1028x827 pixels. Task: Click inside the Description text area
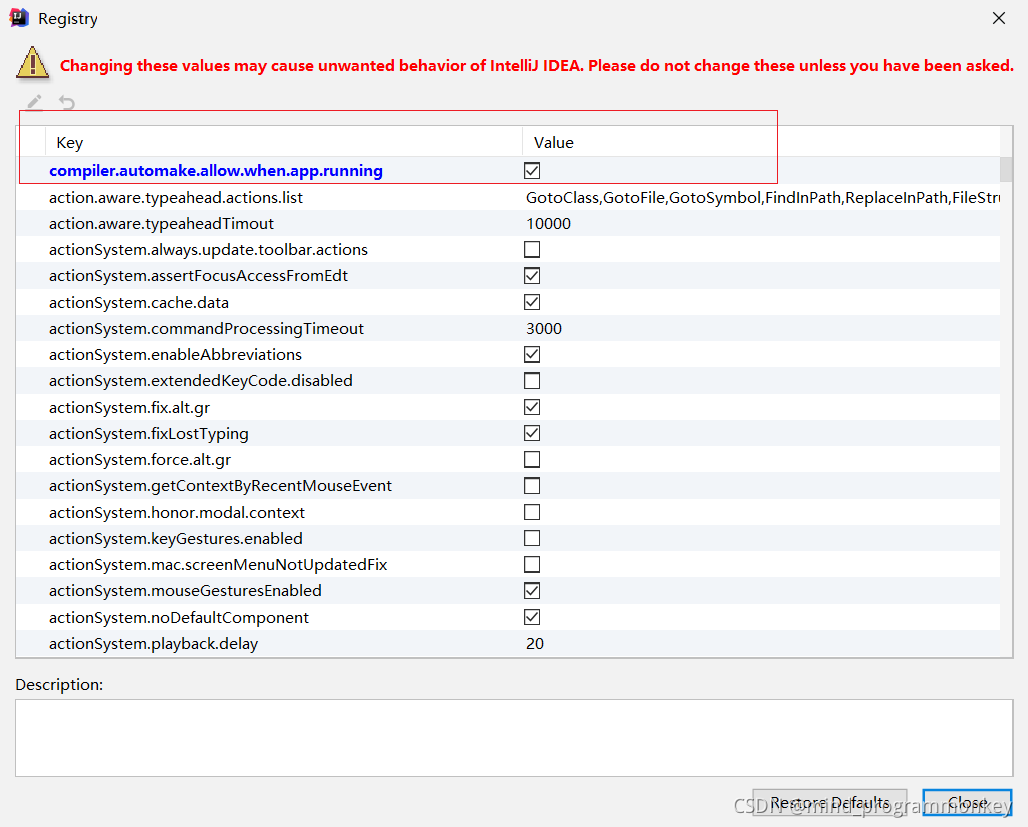click(x=514, y=738)
